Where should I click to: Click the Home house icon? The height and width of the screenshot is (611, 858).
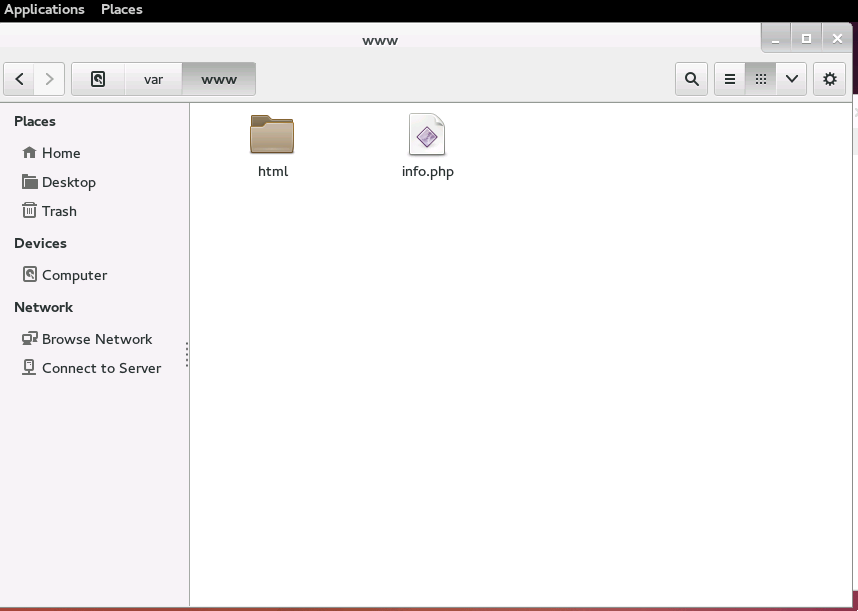(30, 152)
